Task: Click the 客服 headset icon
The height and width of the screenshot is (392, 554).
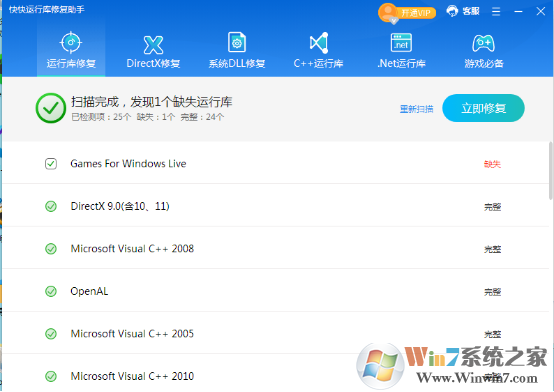Action: click(x=452, y=11)
